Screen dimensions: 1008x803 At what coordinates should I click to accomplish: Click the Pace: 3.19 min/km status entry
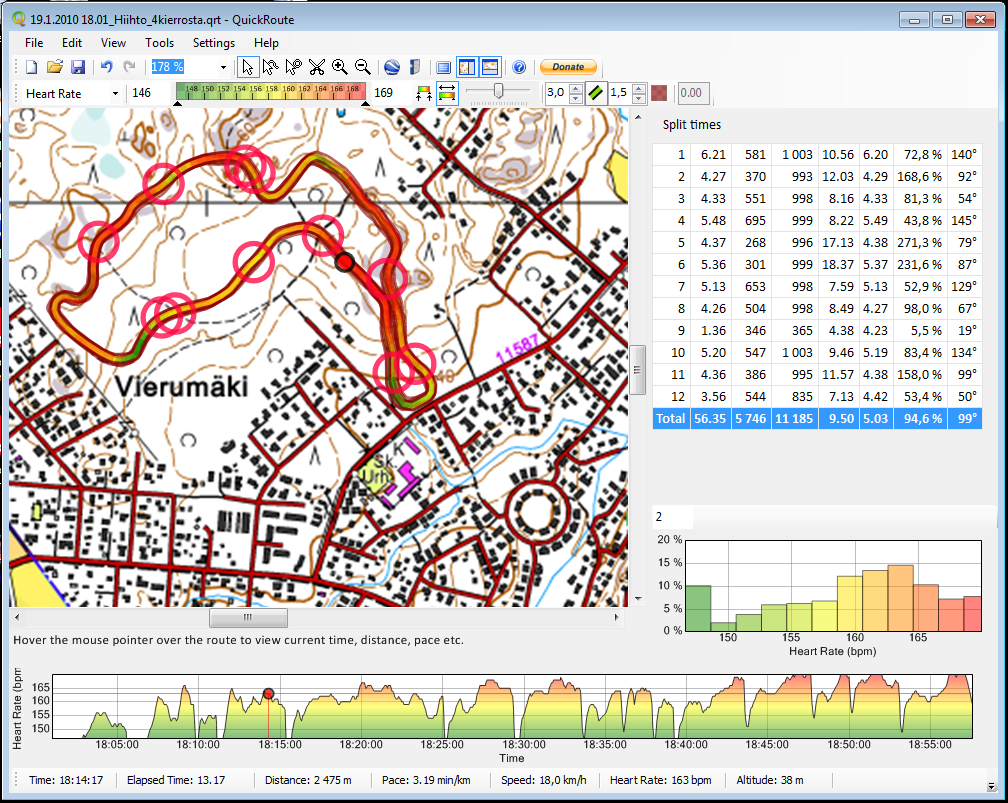tap(426, 780)
